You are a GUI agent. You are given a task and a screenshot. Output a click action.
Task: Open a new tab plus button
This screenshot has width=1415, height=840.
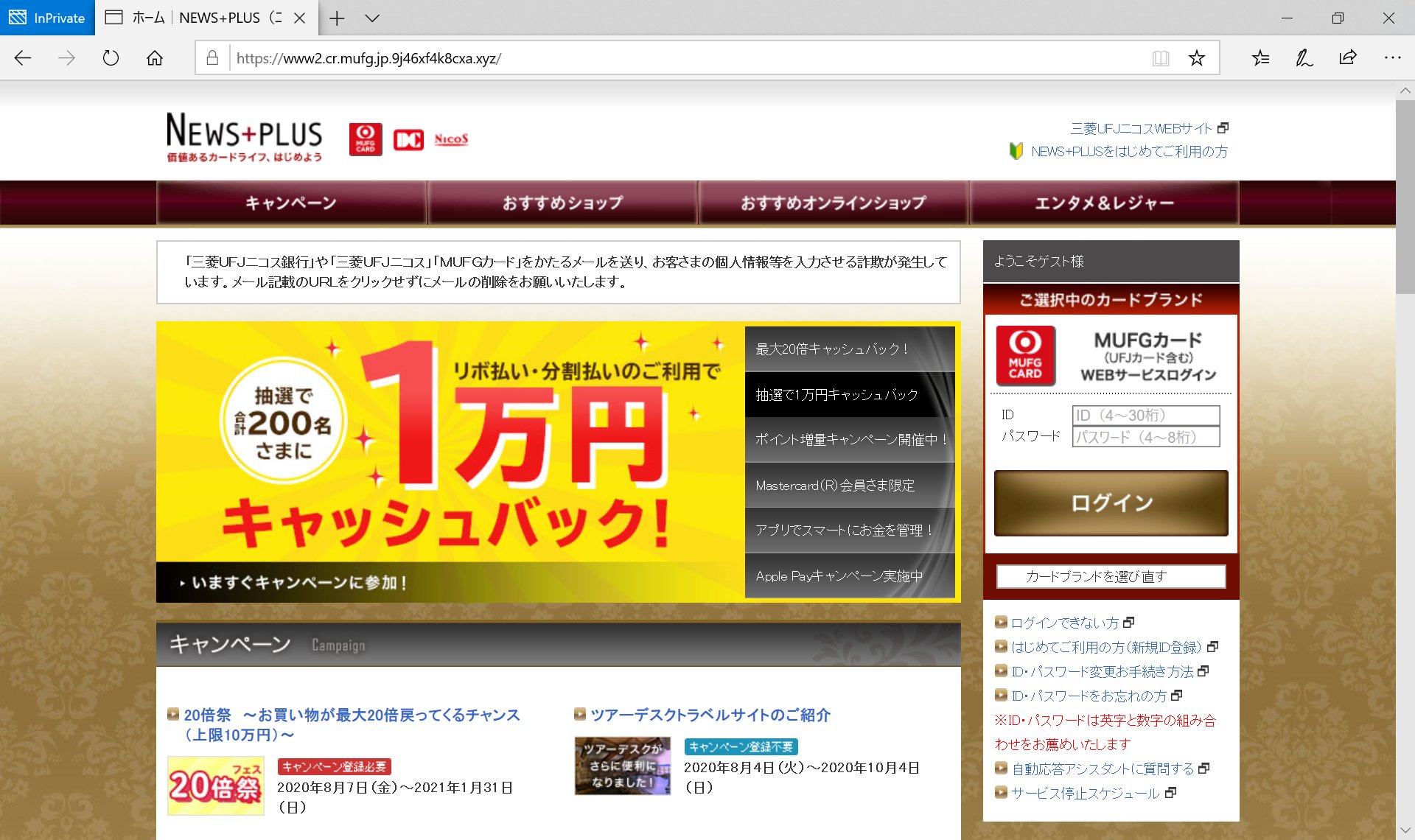click(x=337, y=18)
